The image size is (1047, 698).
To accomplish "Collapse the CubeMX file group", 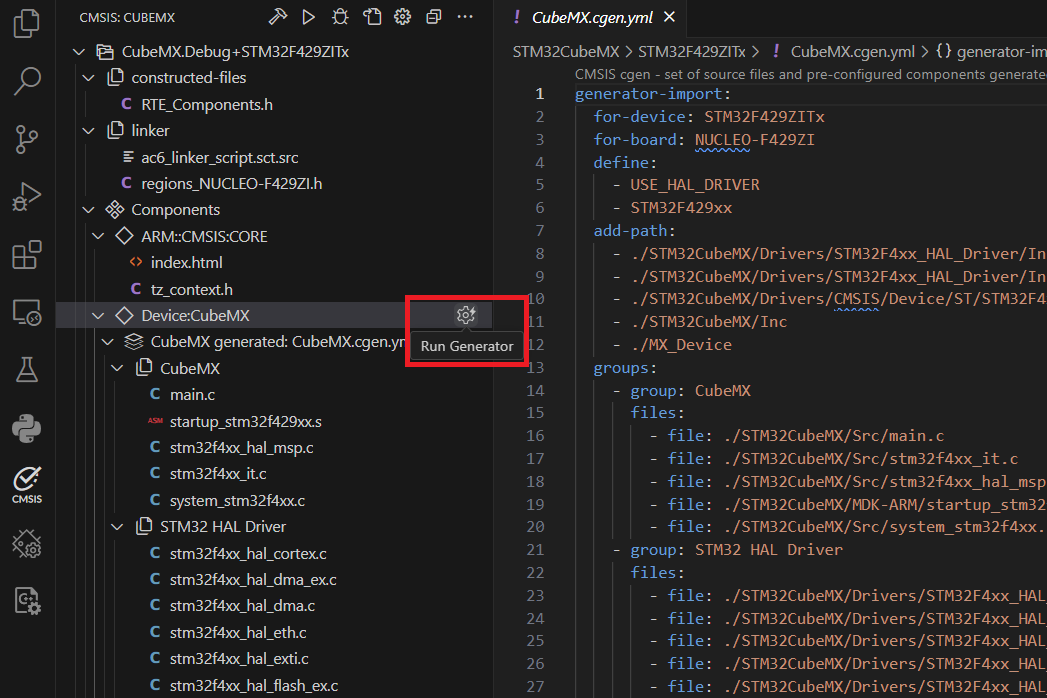I will point(118,369).
